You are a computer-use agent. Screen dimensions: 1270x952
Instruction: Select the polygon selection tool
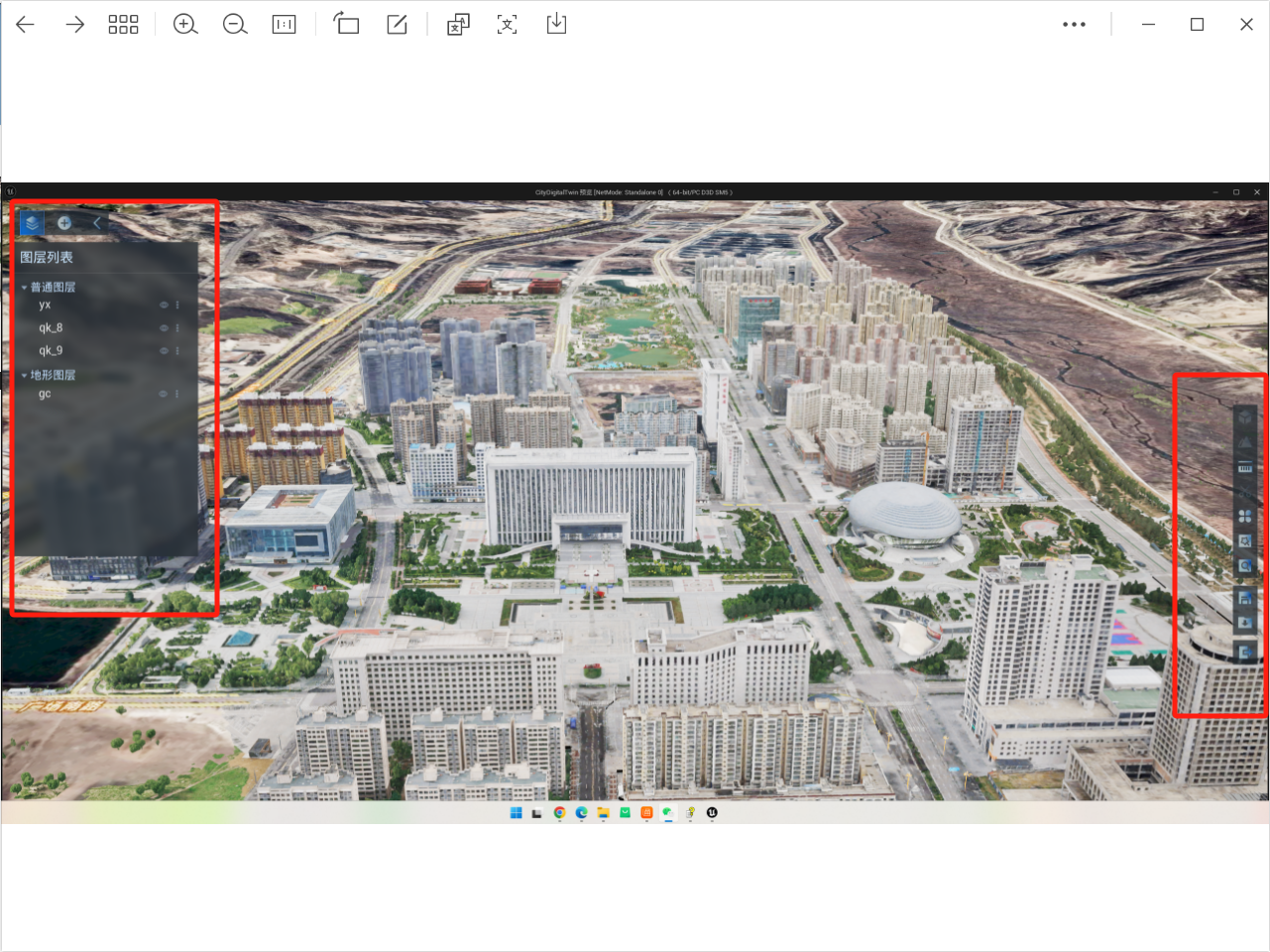[x=1245, y=541]
